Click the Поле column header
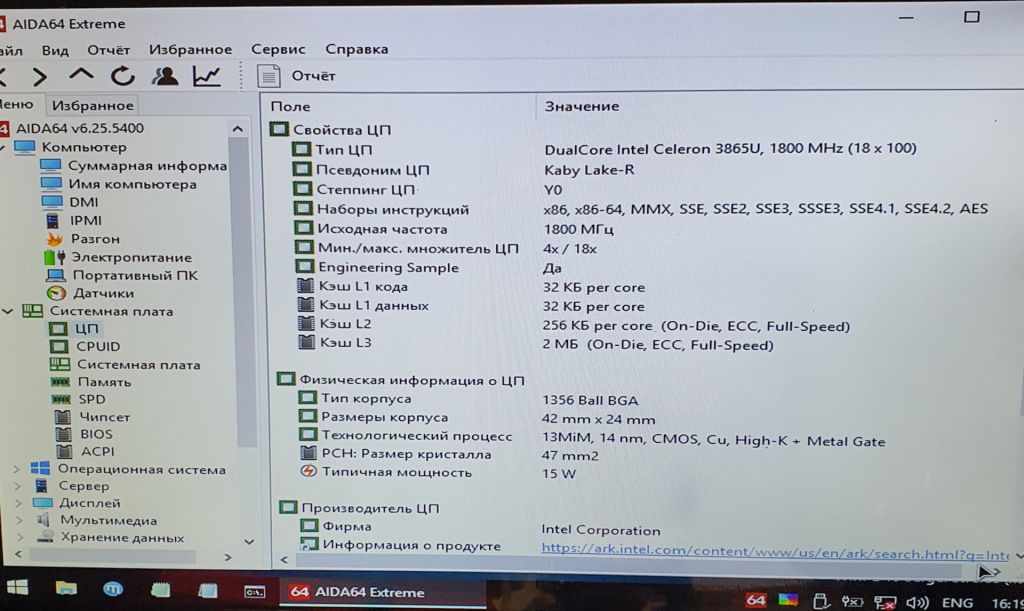 pos(291,106)
